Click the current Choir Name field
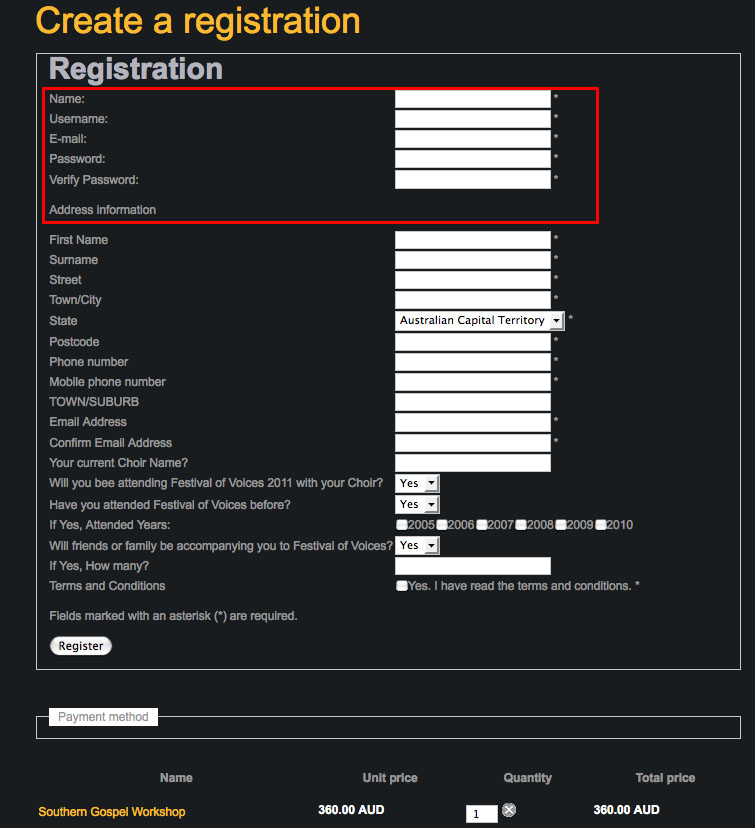The height and width of the screenshot is (828, 755). [472, 463]
